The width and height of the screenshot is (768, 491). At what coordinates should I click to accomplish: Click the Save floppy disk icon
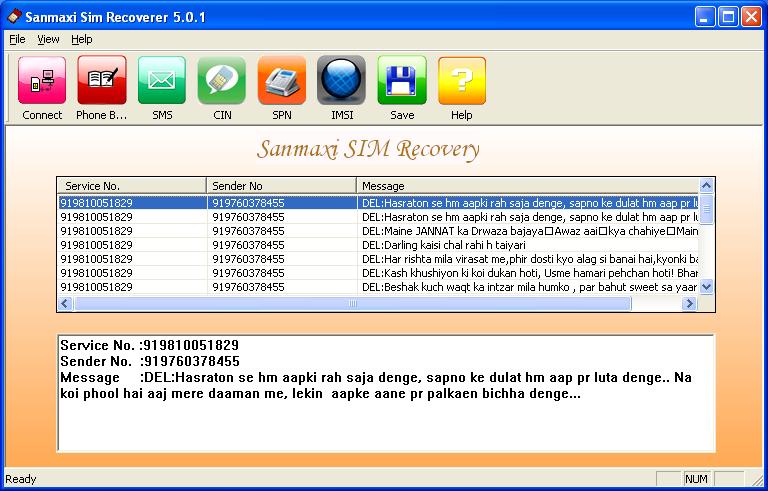click(402, 81)
